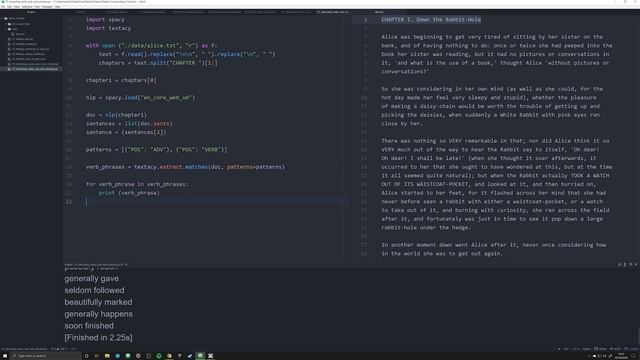Image resolution: width=640 pixels, height=360 pixels.
Task: Click the 'generally gave' output line
Action: pyautogui.click(x=91, y=278)
